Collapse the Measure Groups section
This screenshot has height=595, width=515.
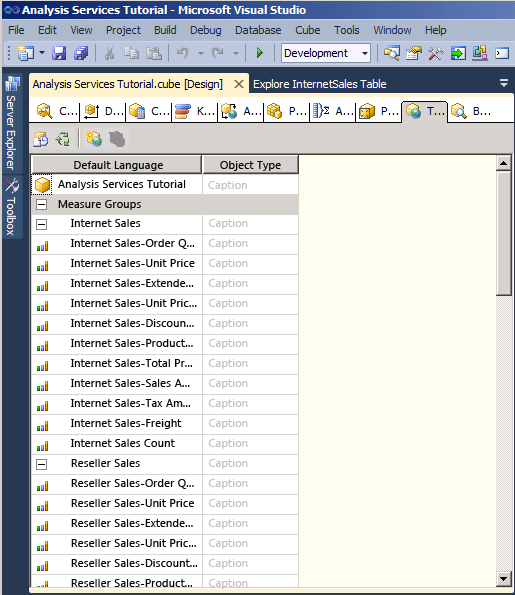coord(41,205)
